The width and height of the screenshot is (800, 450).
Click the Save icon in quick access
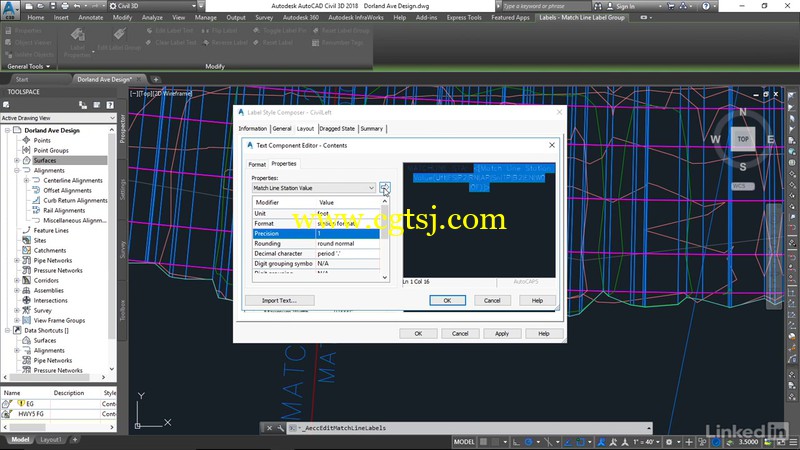coord(53,6)
